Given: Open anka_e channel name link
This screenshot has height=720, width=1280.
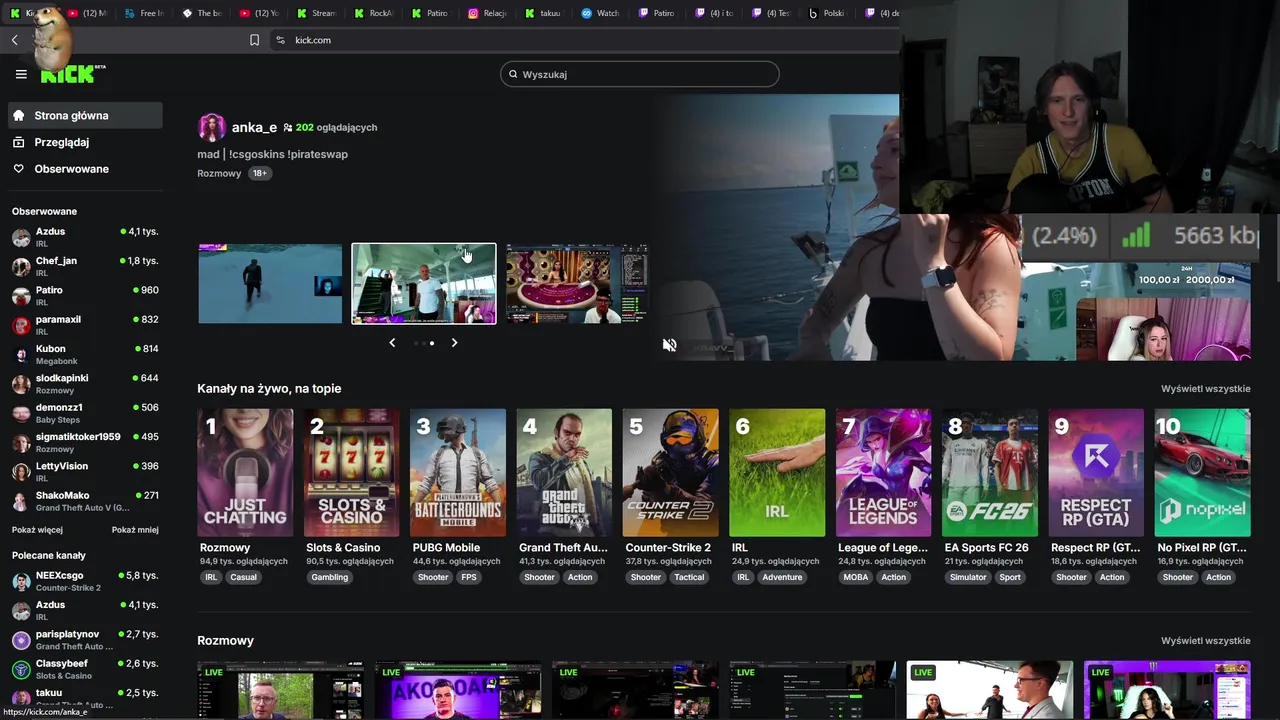Looking at the screenshot, I should click(x=254, y=127).
